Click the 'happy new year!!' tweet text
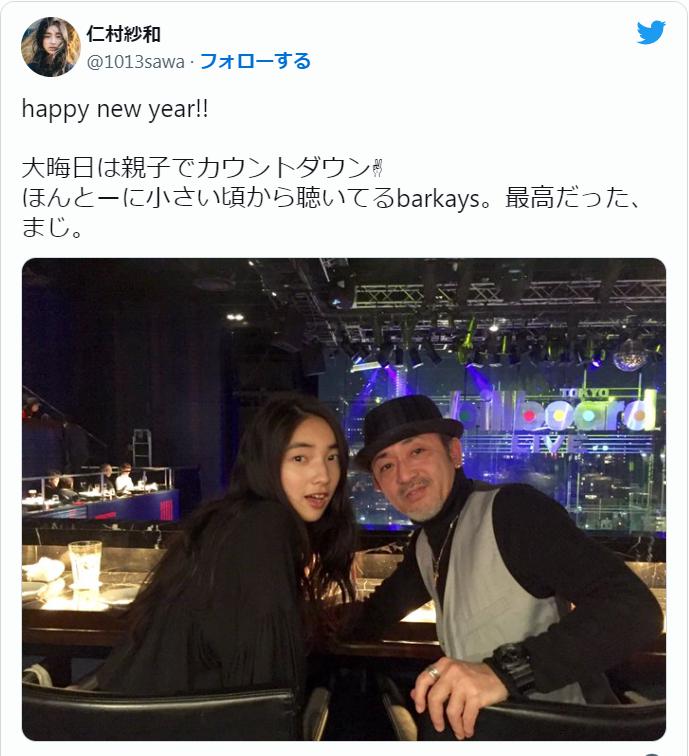689x756 pixels. click(115, 109)
